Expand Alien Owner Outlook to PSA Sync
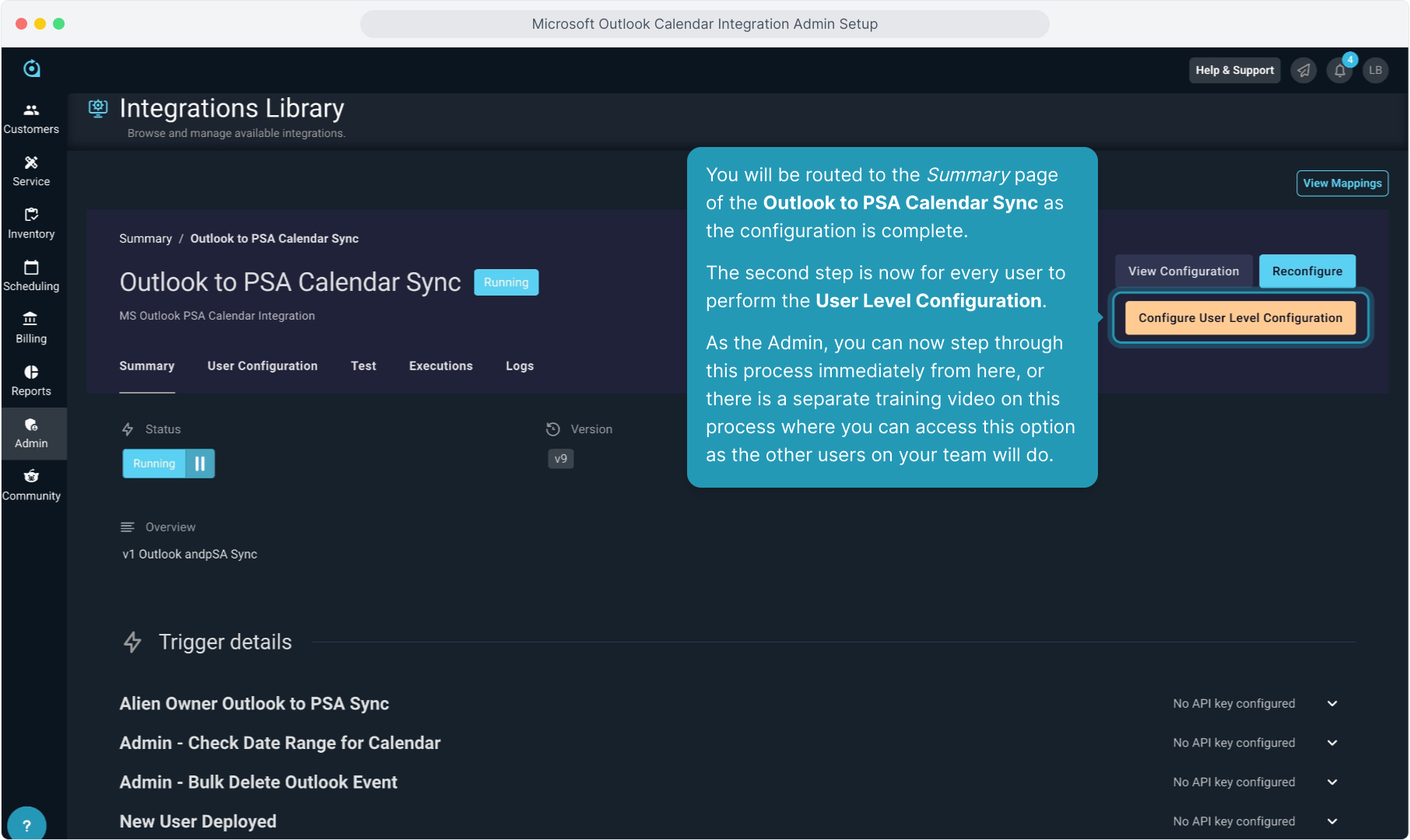 point(1332,704)
